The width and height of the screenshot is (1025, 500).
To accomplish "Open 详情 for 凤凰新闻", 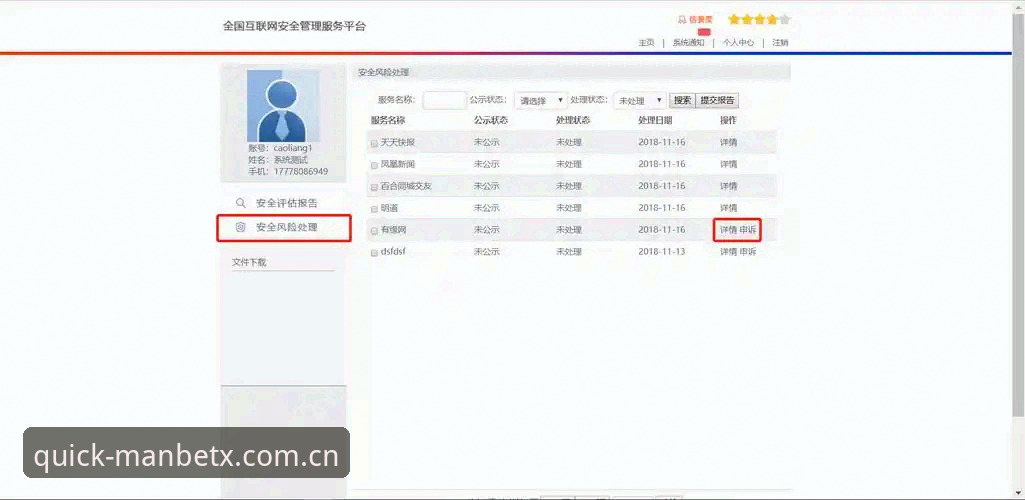I will pos(728,164).
